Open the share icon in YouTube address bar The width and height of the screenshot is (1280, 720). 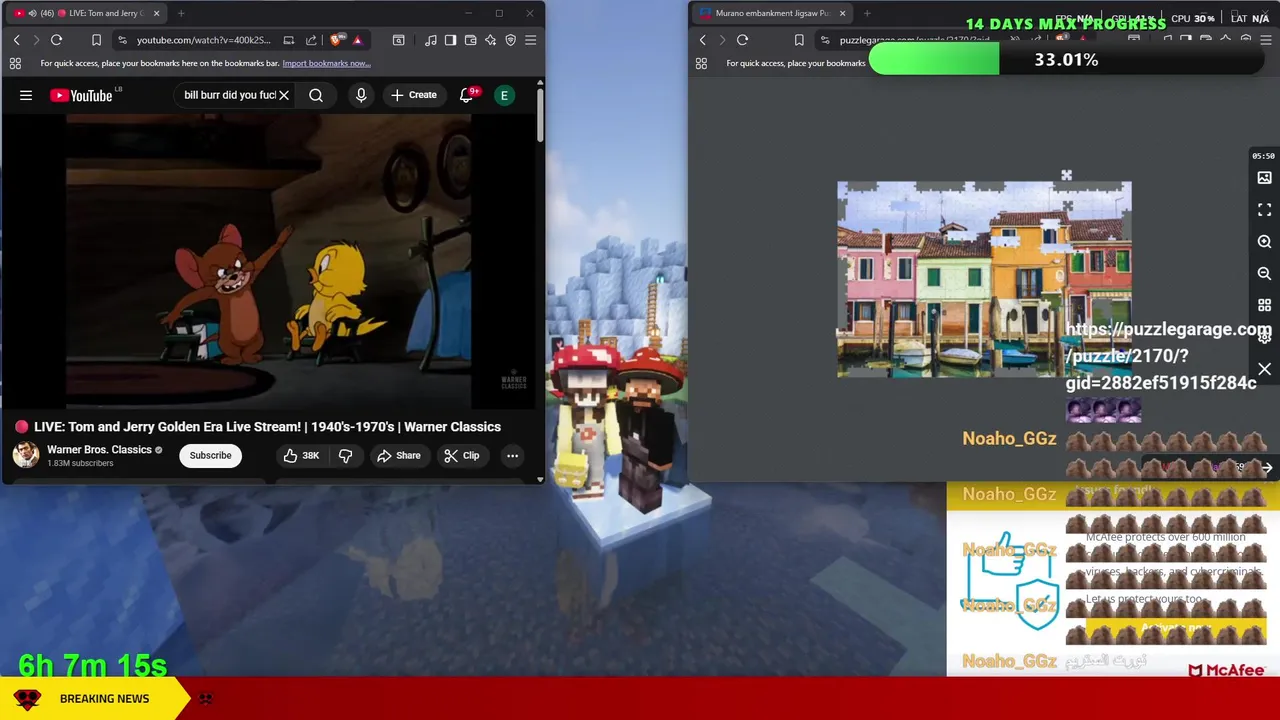click(311, 40)
